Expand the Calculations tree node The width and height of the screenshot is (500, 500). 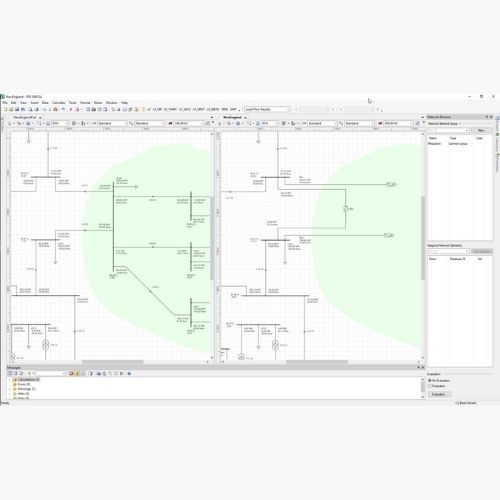coord(10,380)
